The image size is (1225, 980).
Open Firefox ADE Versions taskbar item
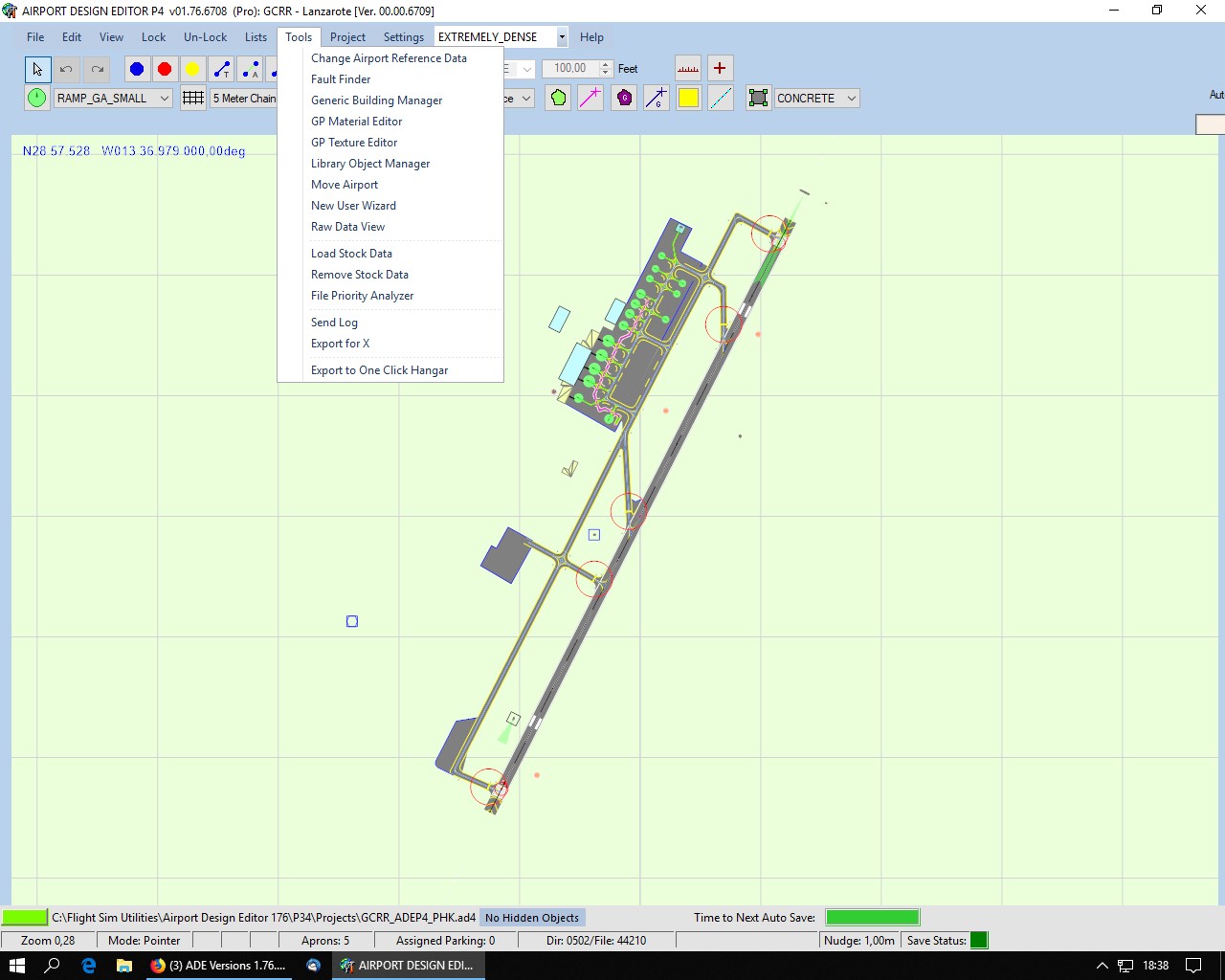click(218, 966)
